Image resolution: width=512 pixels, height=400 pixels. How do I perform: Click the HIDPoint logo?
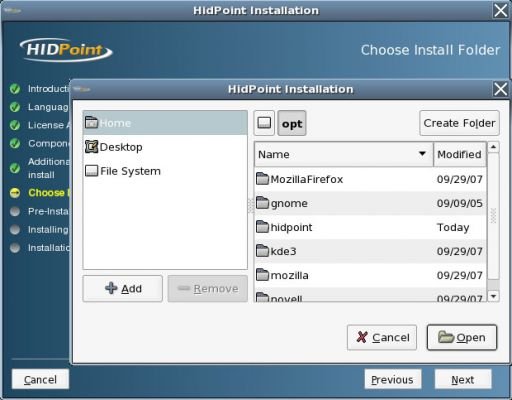point(66,50)
